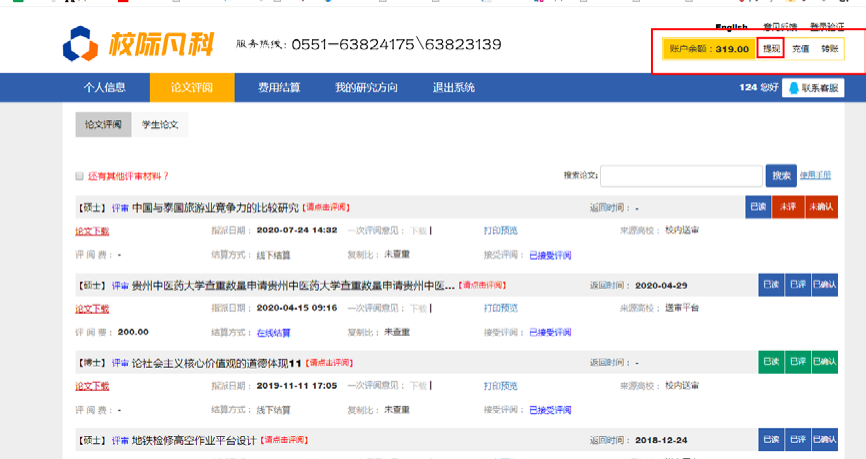Click 论文下载 link for the first thesis
Screen dimensions: 866x459
coord(92,230)
